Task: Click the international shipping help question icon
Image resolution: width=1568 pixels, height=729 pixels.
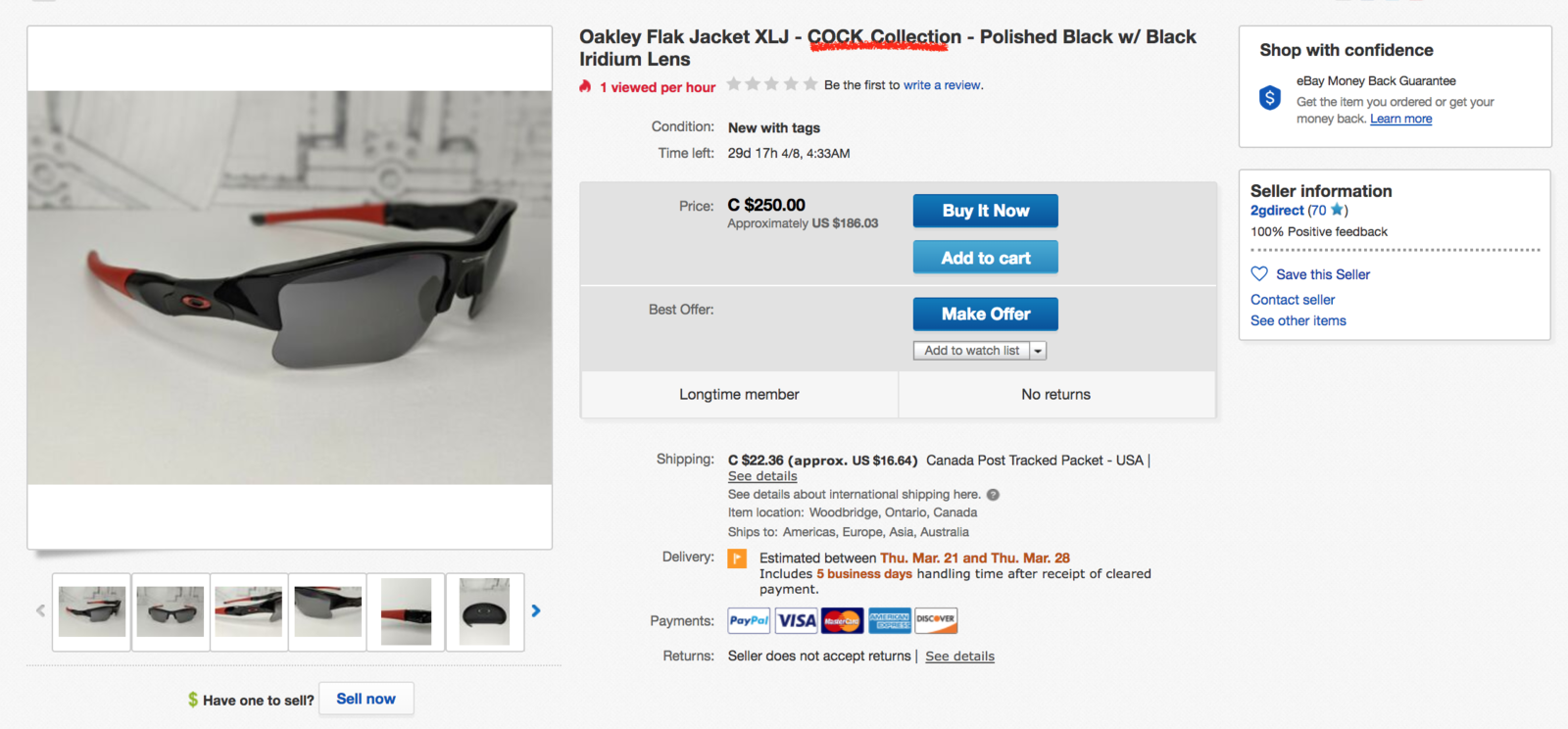Action: click(993, 495)
